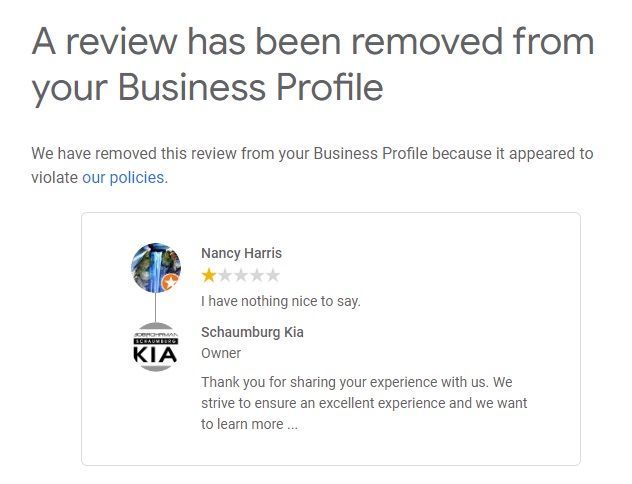Click the fifth gray star in rating
This screenshot has width=632, height=484.
(273, 275)
